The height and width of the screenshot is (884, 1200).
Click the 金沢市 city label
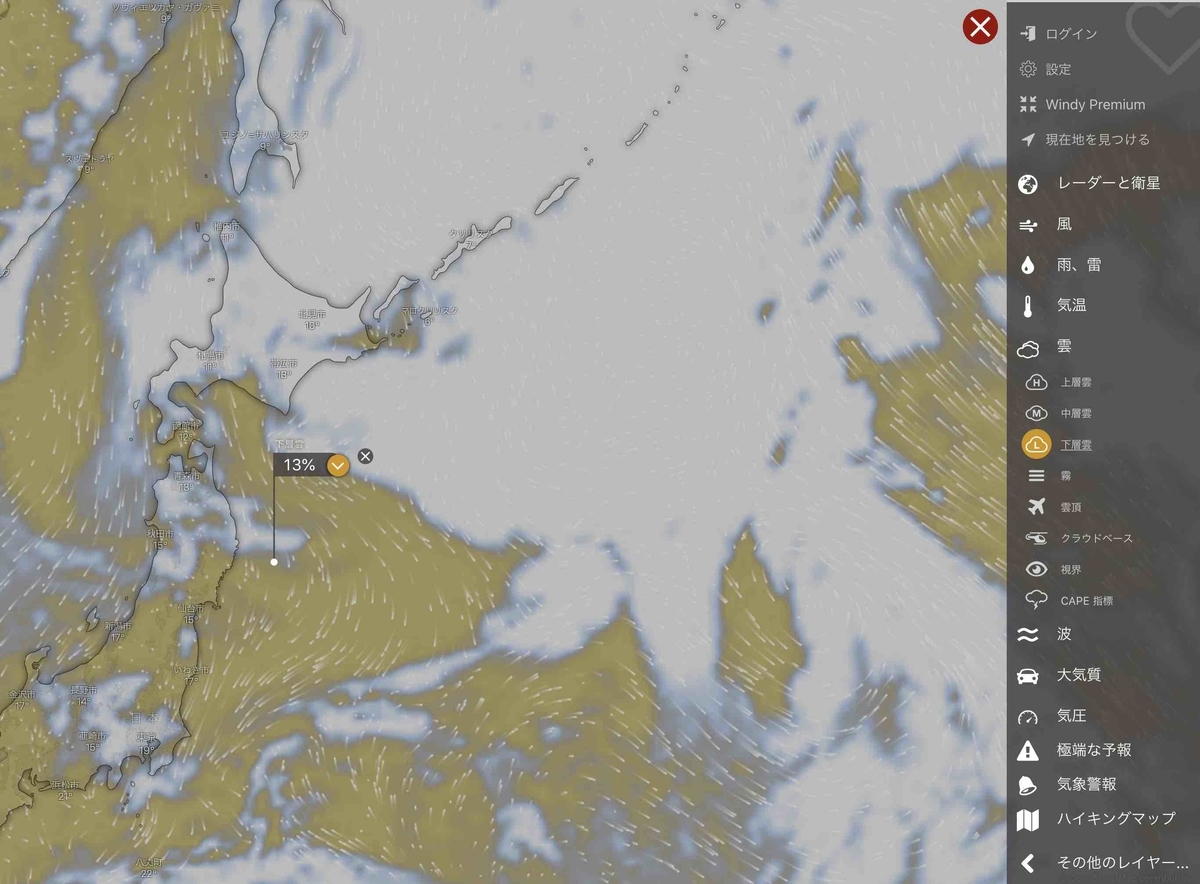(20, 694)
